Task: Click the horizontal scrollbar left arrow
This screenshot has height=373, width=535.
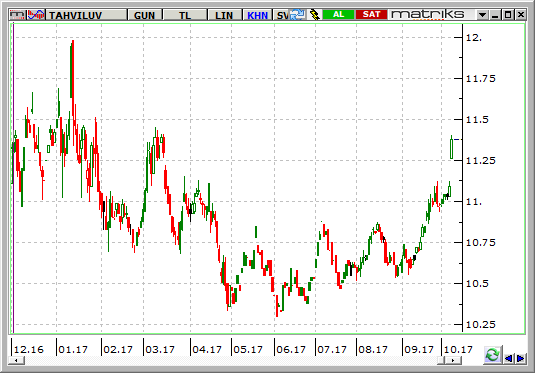Action: pos(16,360)
